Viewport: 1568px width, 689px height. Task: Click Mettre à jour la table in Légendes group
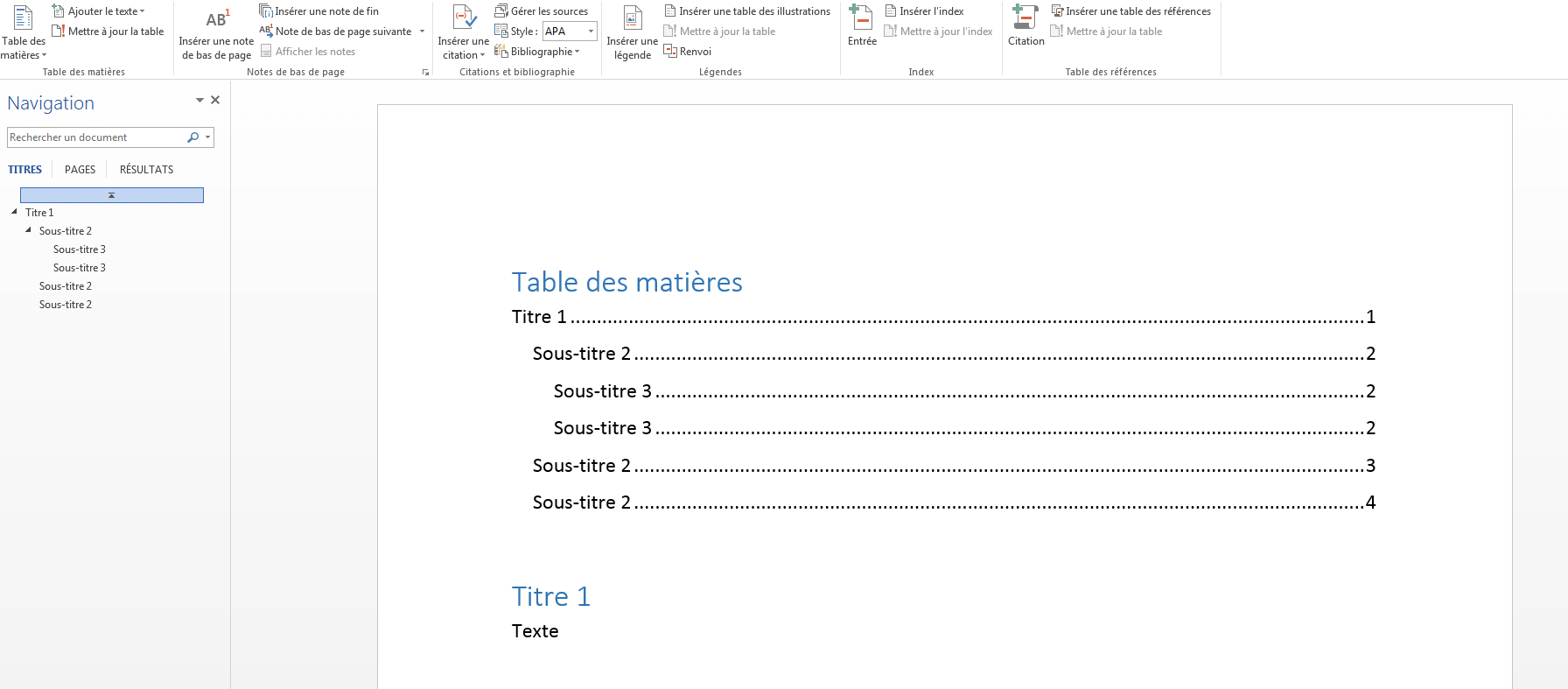click(x=719, y=32)
